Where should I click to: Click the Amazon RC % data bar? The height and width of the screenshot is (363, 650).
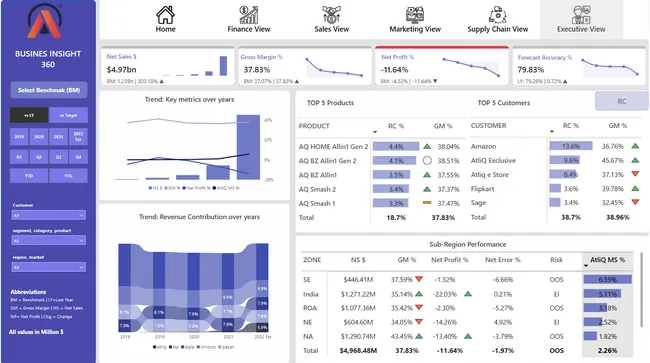(x=571, y=146)
